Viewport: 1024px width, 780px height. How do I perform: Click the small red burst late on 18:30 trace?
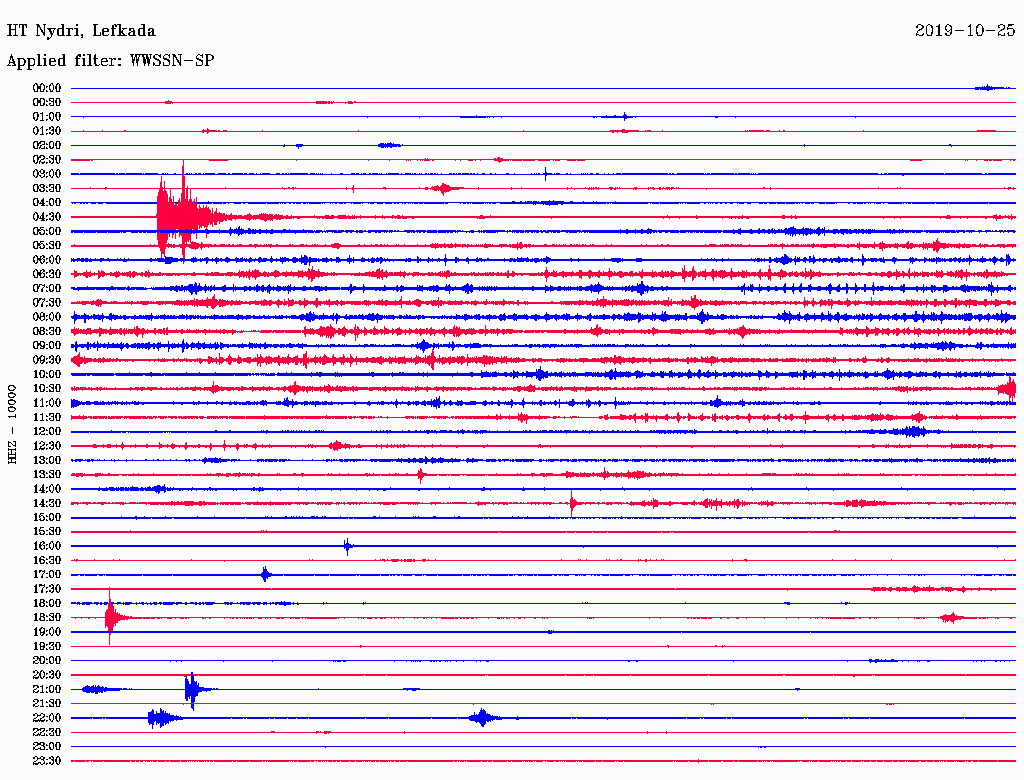click(952, 617)
